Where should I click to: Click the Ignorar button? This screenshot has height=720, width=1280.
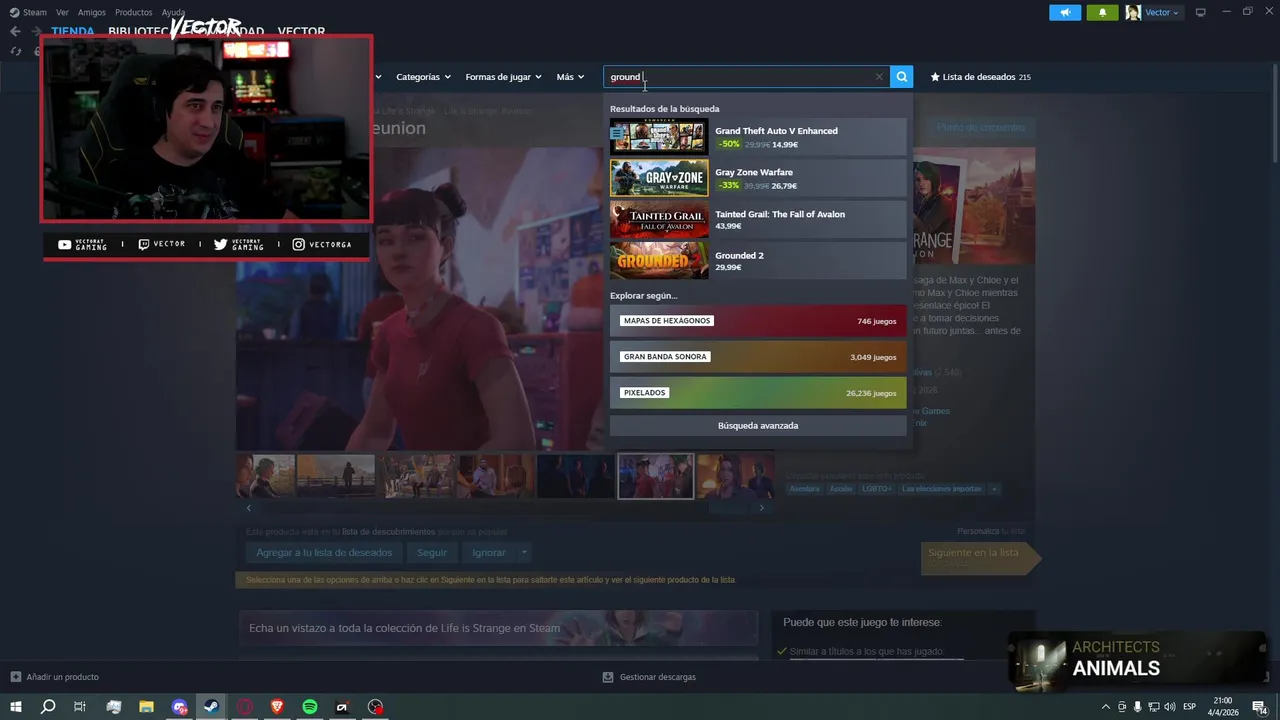coord(489,552)
